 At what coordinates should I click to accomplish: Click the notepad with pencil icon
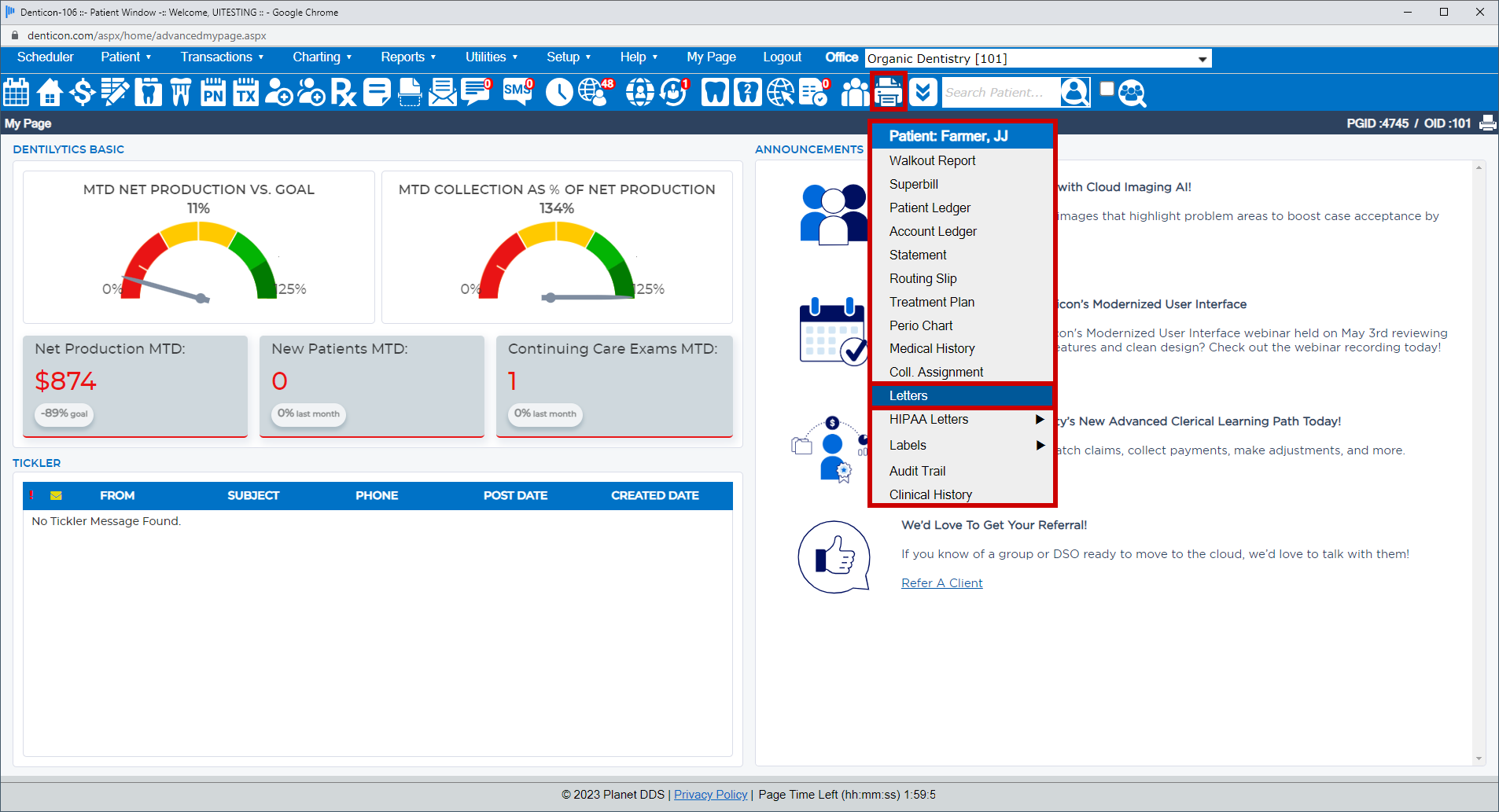pyautogui.click(x=115, y=93)
